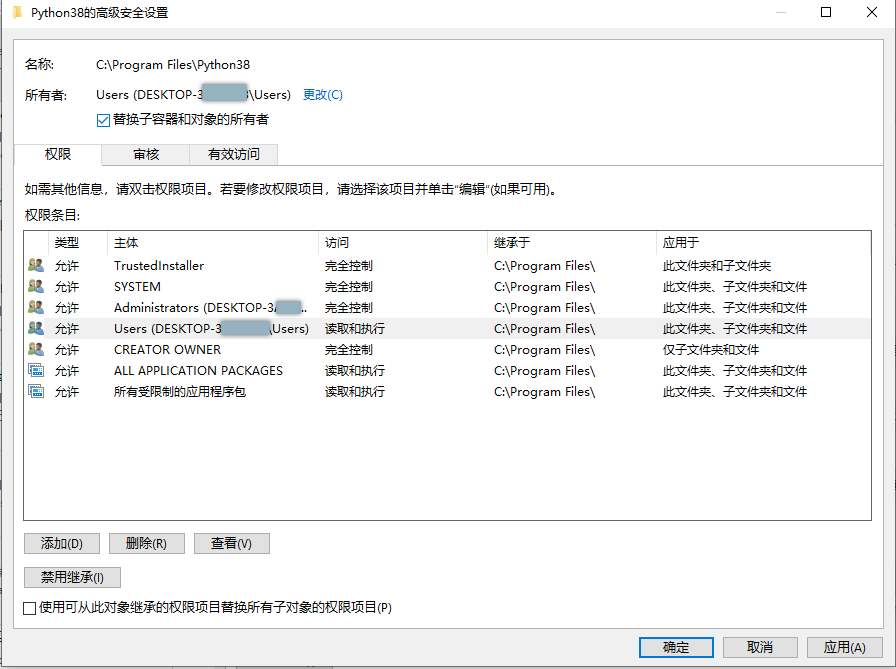Select the 所有受限制的应用程序包 principal entry
The width and height of the screenshot is (896, 669).
tap(180, 392)
